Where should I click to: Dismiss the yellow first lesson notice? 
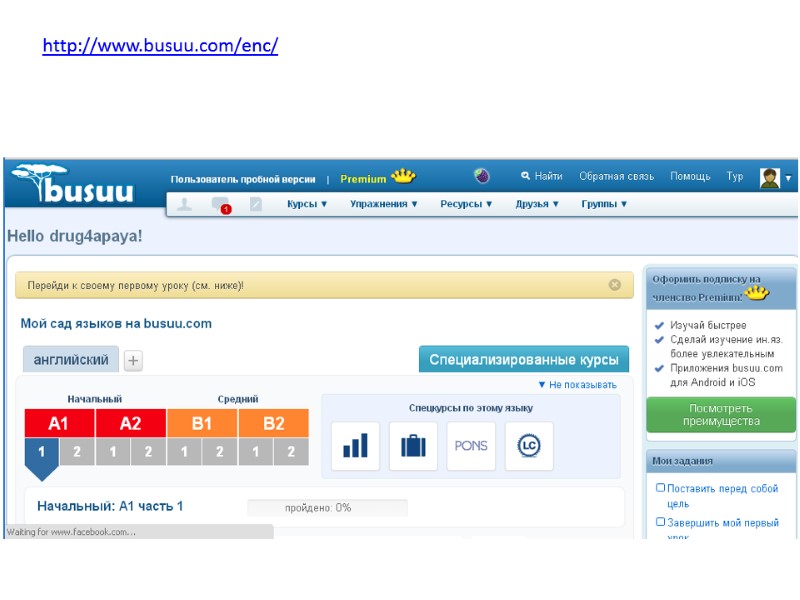[615, 285]
